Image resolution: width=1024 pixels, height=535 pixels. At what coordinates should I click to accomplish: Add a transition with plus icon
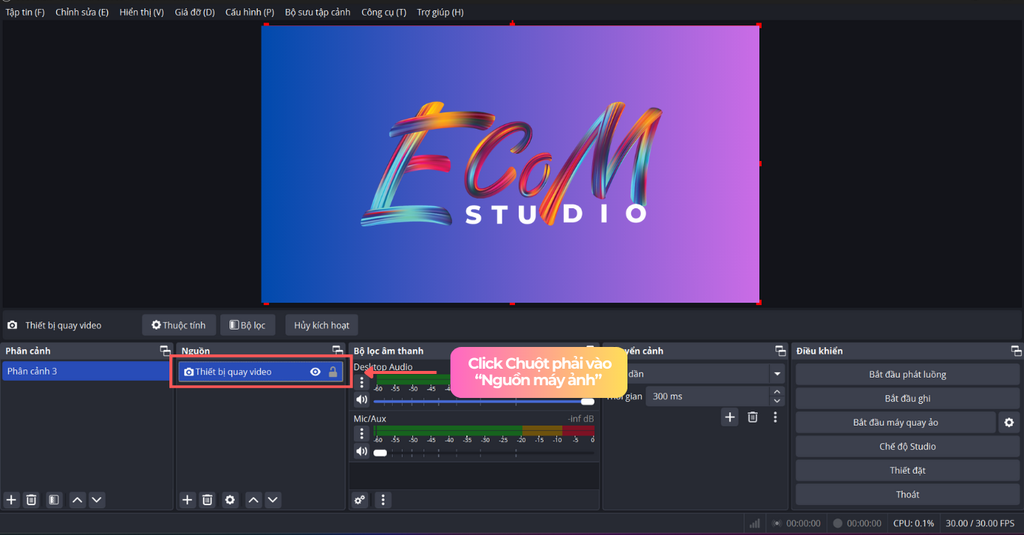[x=729, y=417]
